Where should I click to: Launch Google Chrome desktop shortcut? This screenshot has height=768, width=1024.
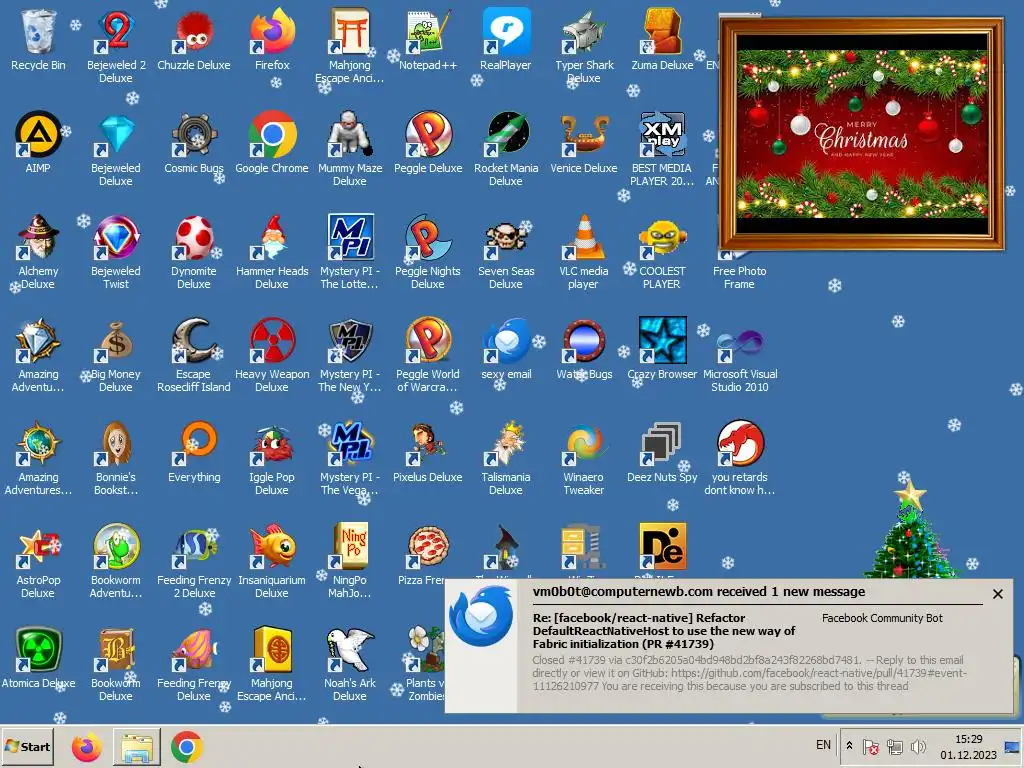coord(272,135)
